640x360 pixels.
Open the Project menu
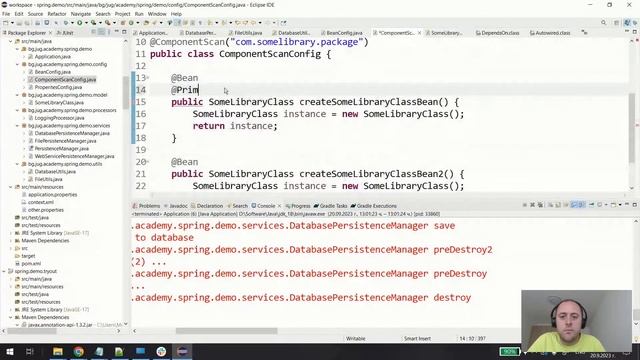tap(122, 14)
